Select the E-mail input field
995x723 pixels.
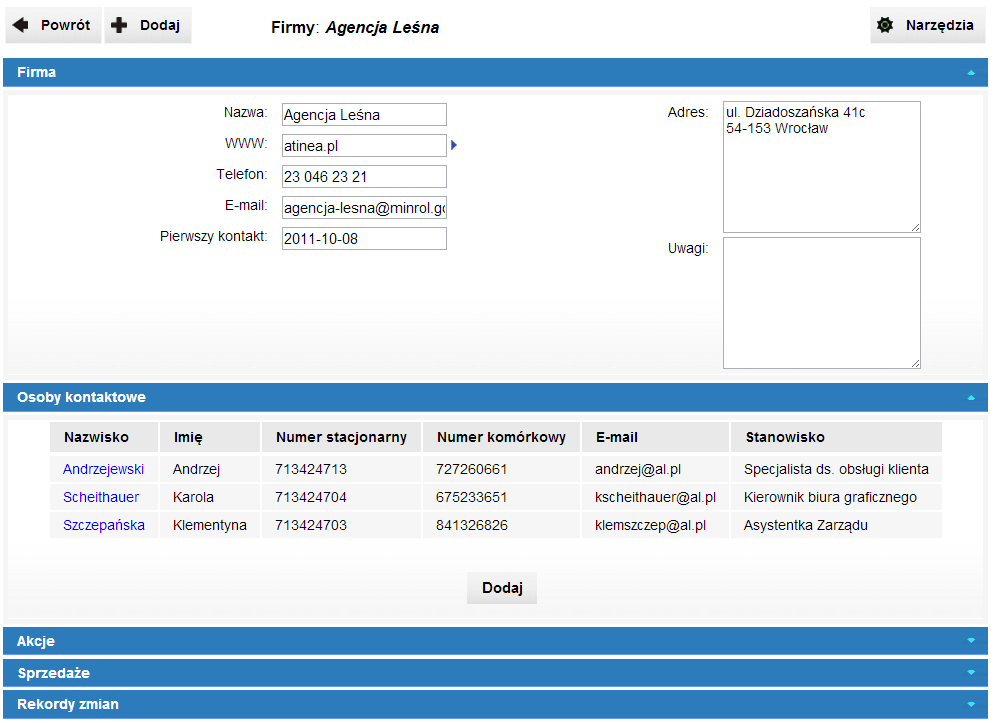(364, 208)
